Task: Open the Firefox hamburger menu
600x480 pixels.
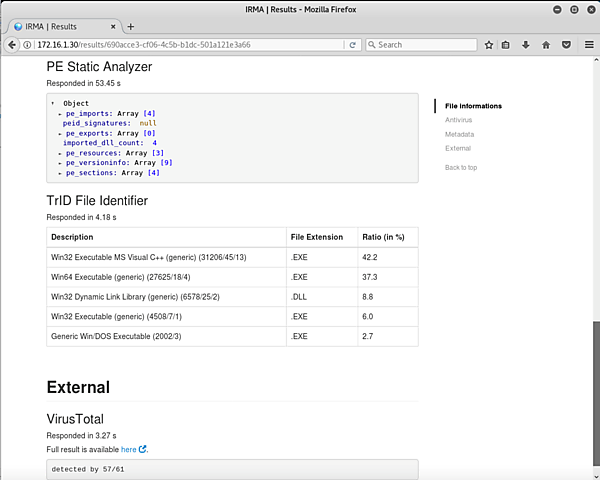Action: (x=586, y=45)
